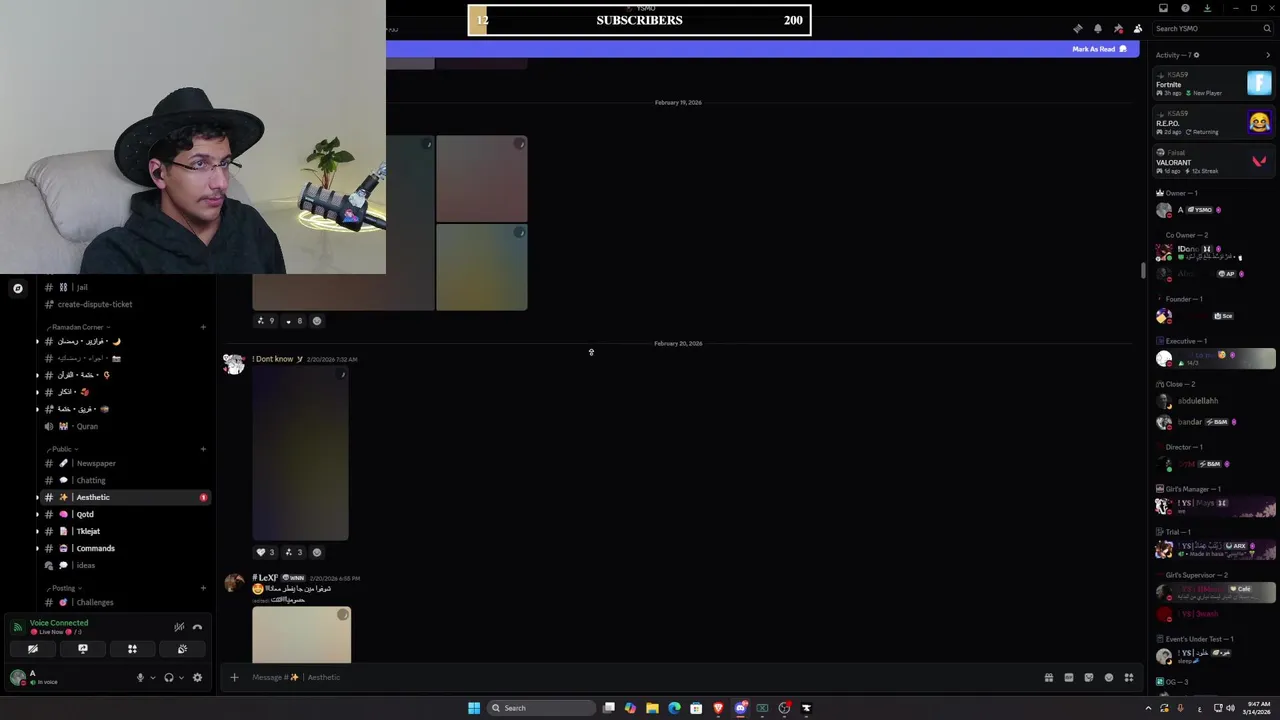Open the emoji picker in message bar

pyautogui.click(x=1108, y=677)
